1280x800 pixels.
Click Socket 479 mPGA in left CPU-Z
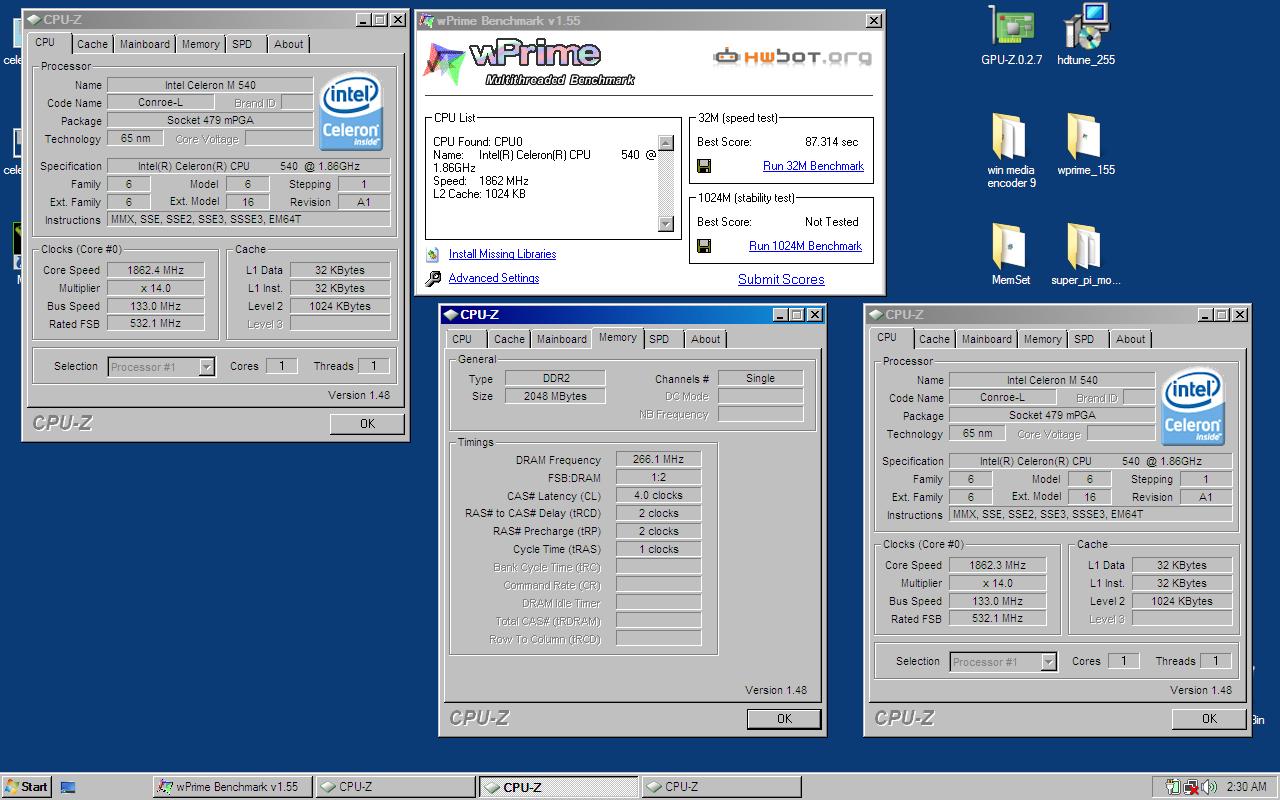tap(210, 121)
